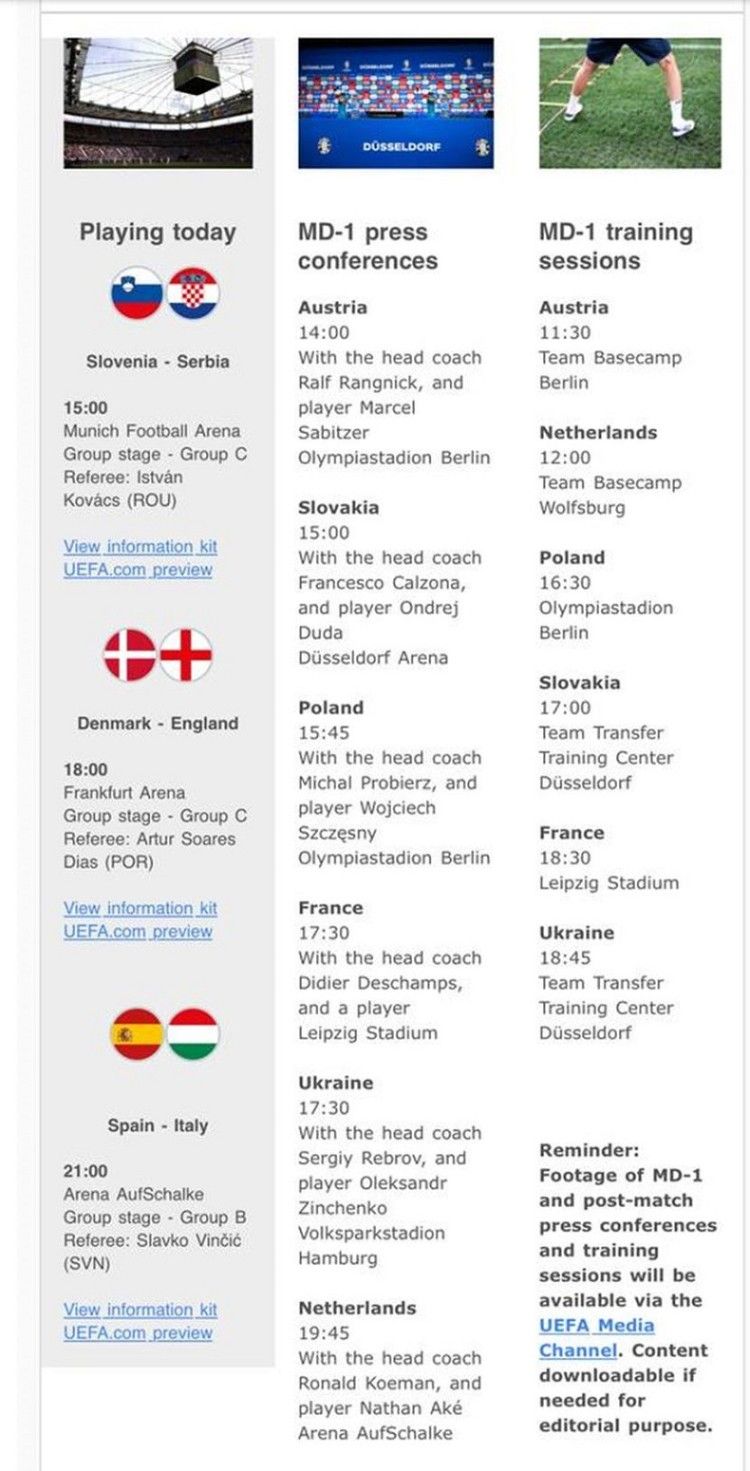750x1471 pixels.
Task: Open the stadium roof thumbnail image
Action: 158,103
